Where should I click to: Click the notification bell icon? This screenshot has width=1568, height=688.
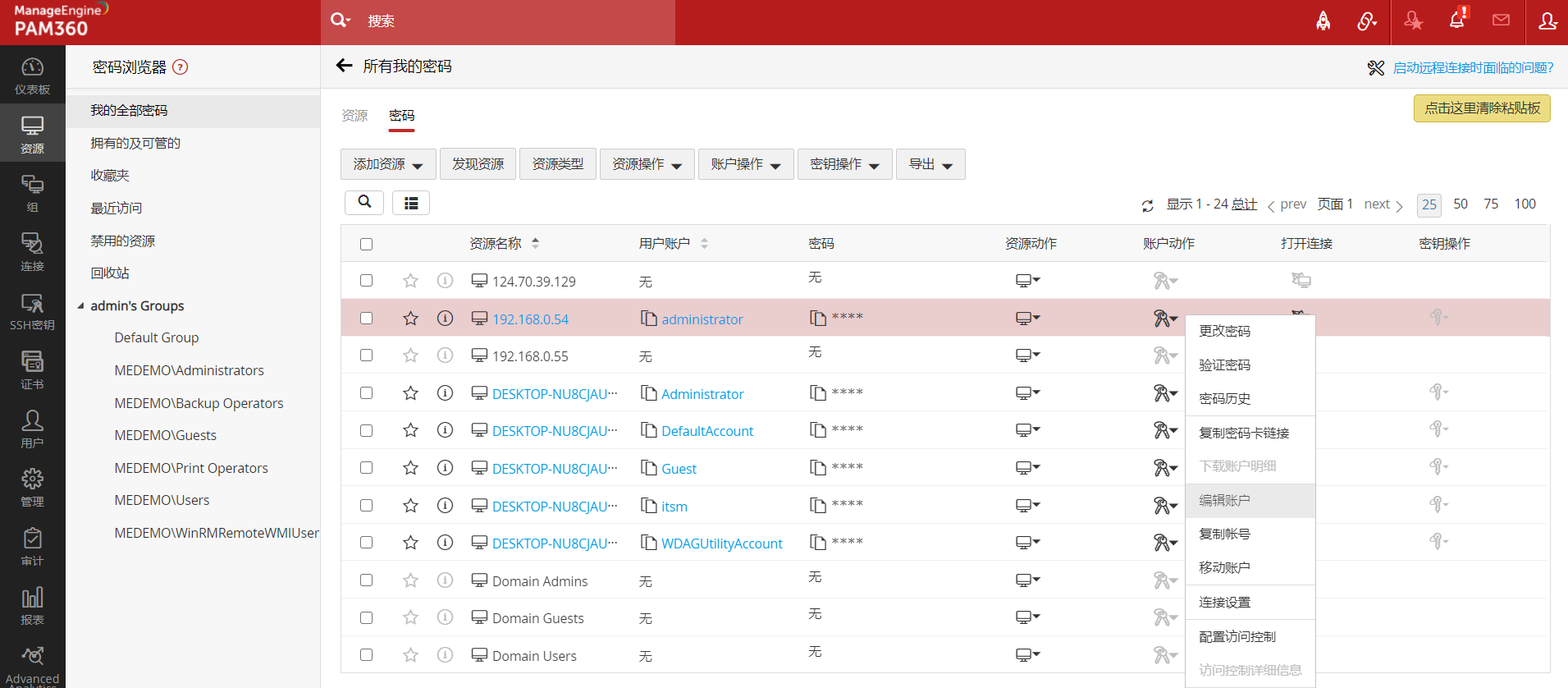point(1457,21)
